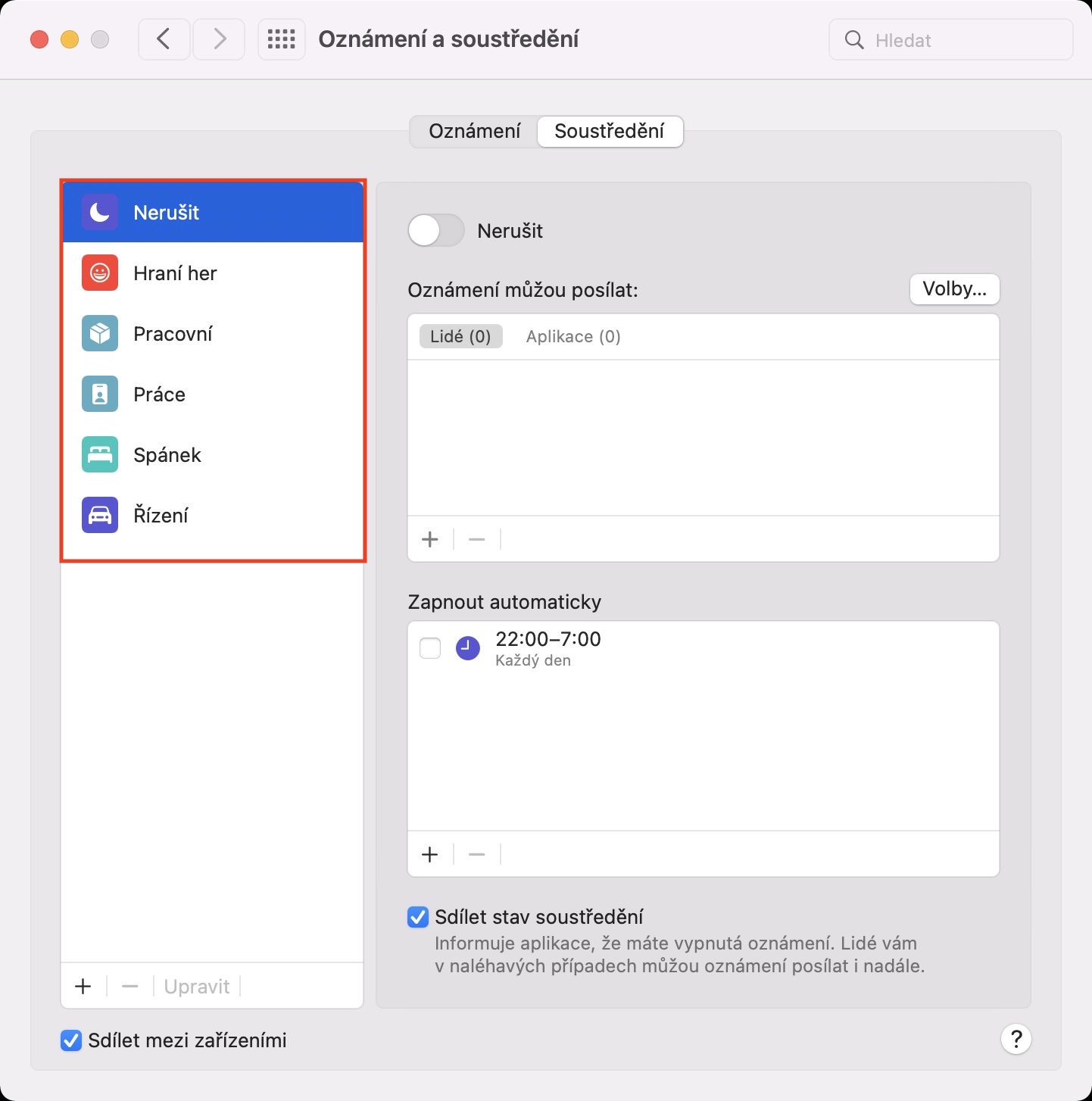
Task: Uncheck Sdílet mezi zařízeními
Action: (71, 1040)
